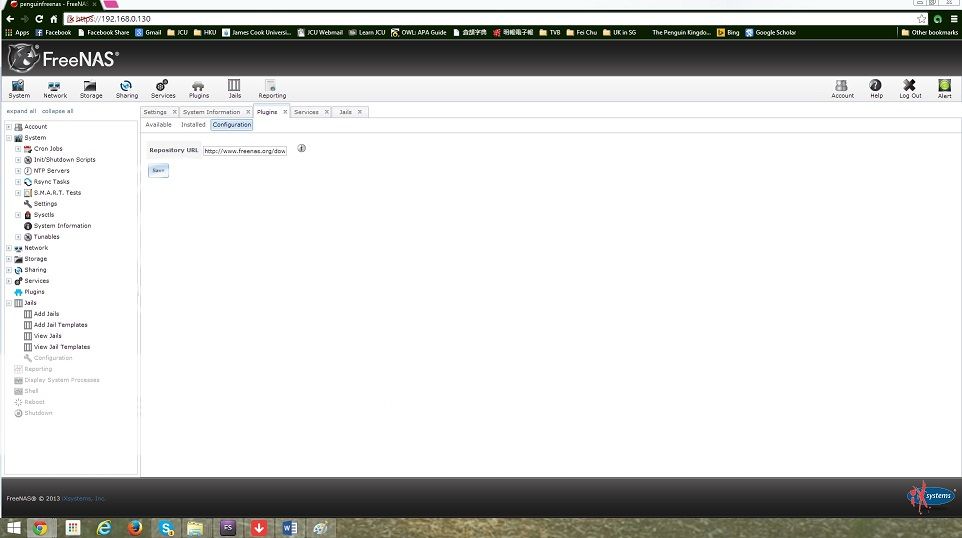Open the Storage toolbar icon
The height and width of the screenshot is (538, 962).
(91, 89)
